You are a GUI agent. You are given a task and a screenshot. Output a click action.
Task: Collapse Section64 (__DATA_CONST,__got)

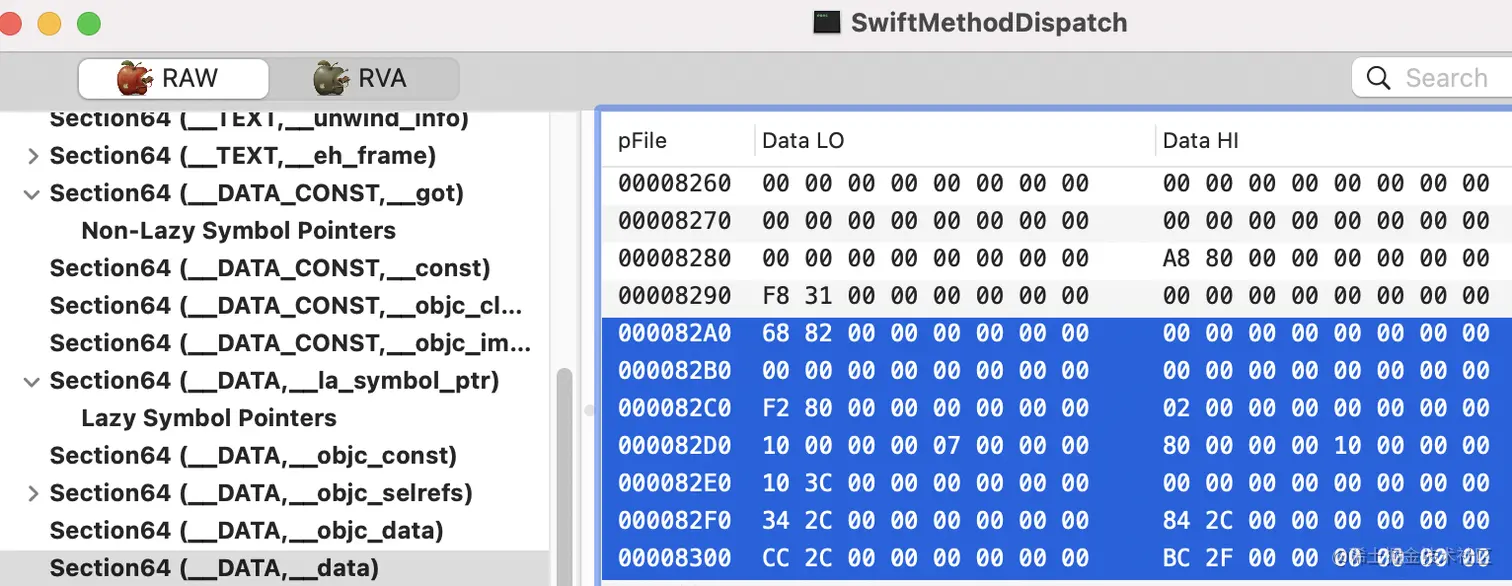coord(33,194)
